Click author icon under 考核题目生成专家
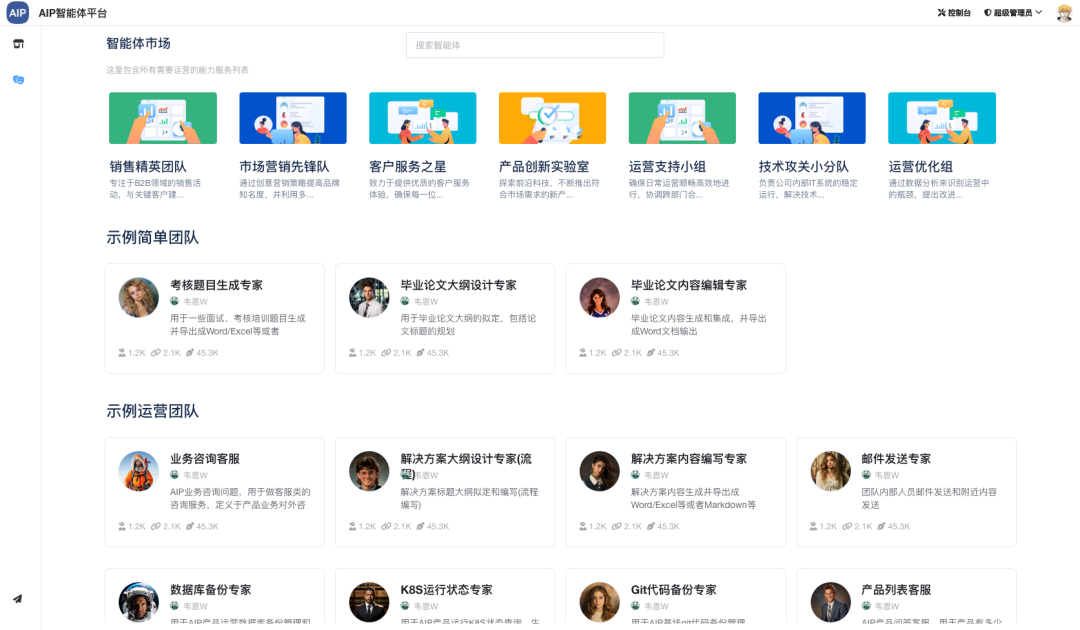This screenshot has width=1080, height=630. click(x=174, y=301)
